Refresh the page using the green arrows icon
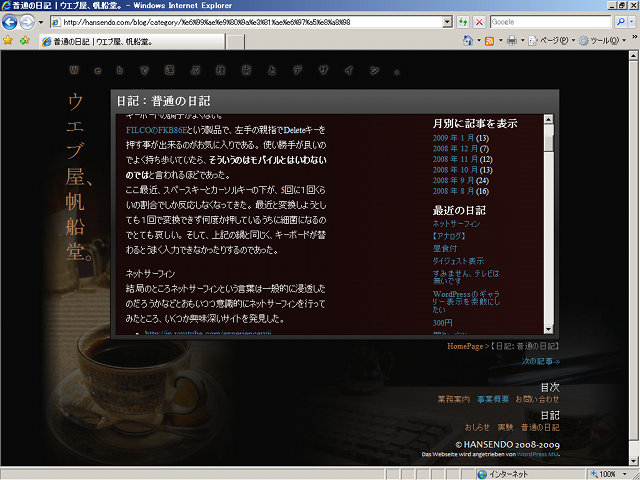 click(463, 21)
